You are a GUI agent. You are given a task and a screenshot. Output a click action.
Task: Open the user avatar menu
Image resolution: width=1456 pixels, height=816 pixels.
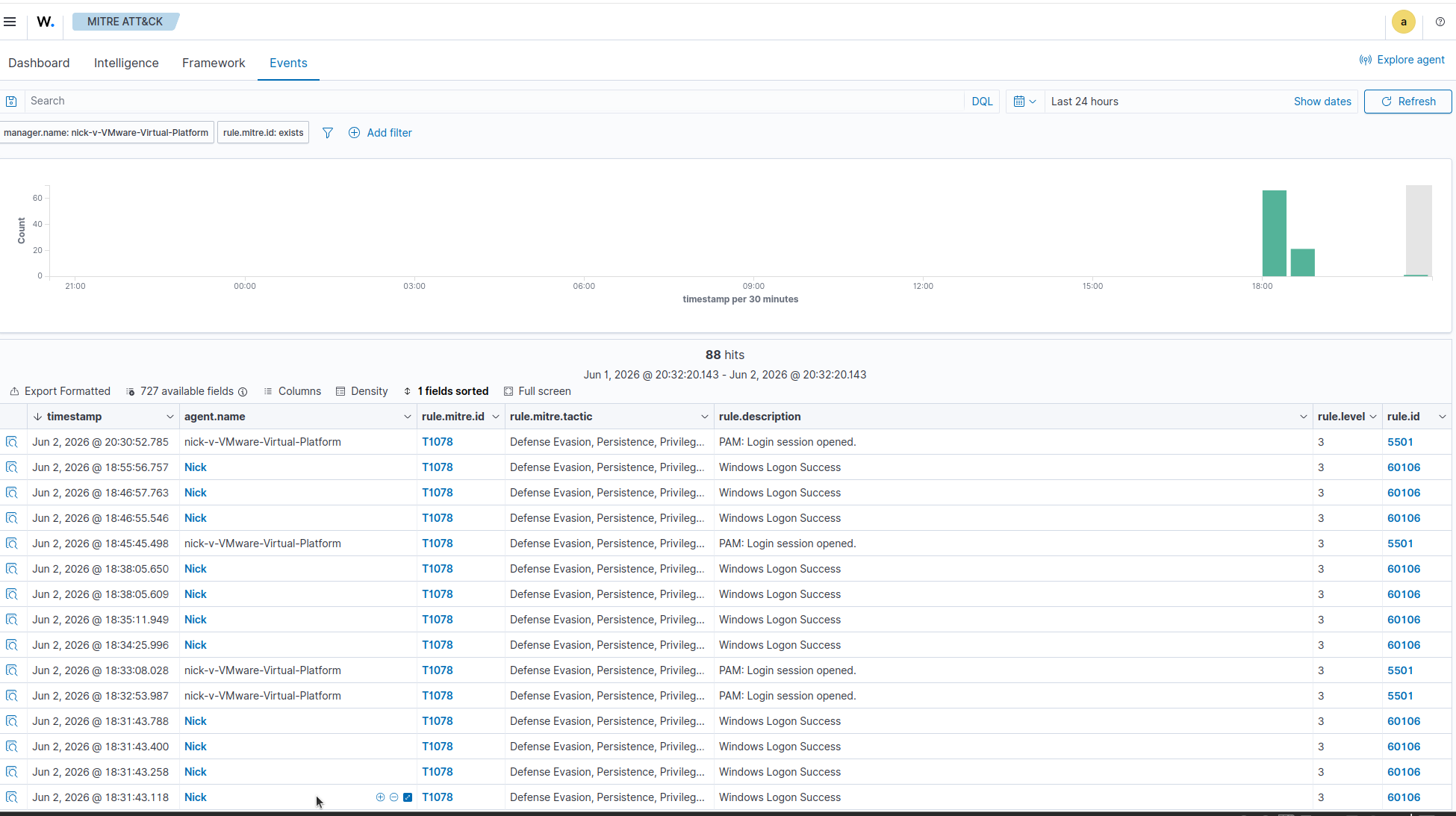point(1403,22)
